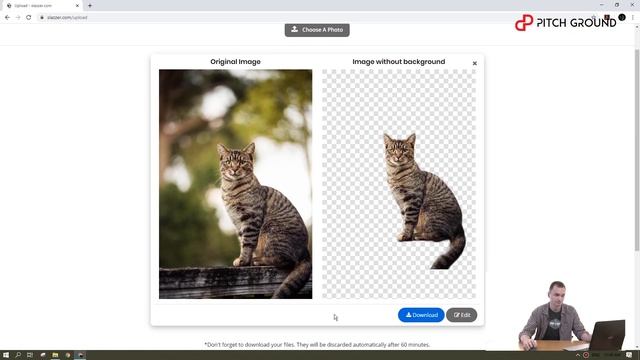640x360 pixels.
Task: Click the page vertical scrollbar
Action: [637, 149]
